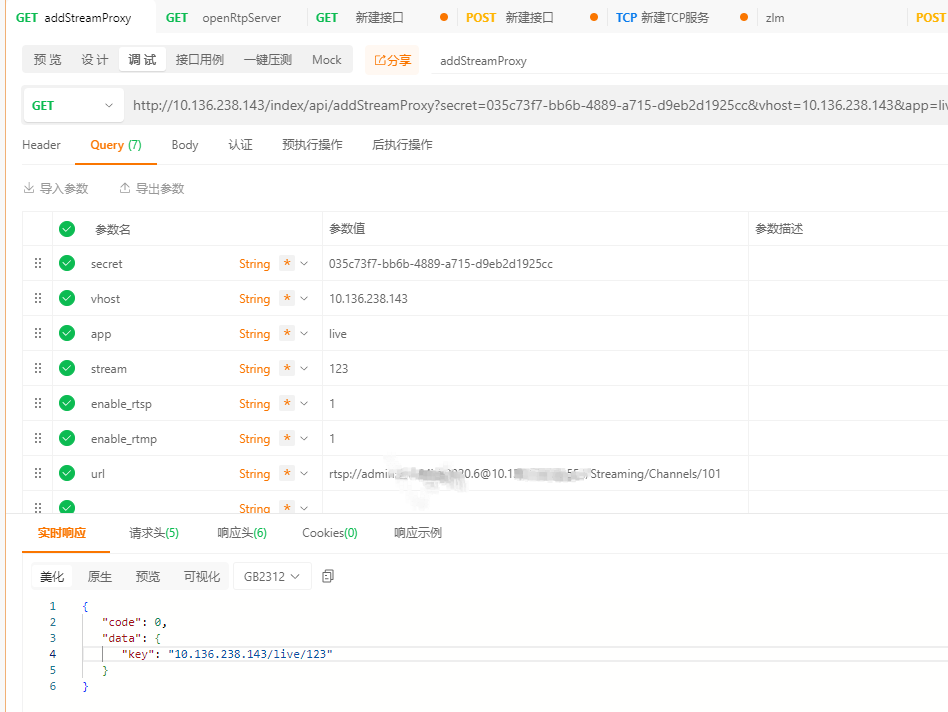
Task: Click the export parameters 导出参数 button
Action: [152, 189]
